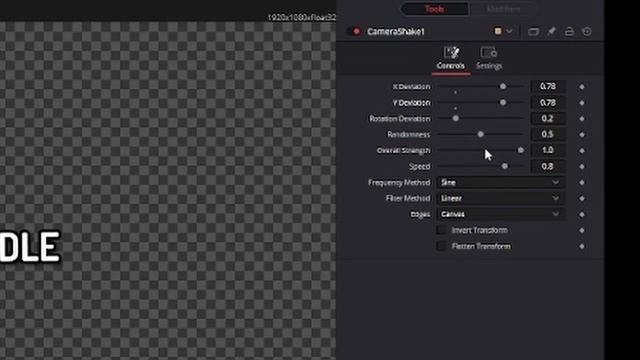Click the Y Deviation value field 0.78
Image resolution: width=640 pixels, height=360 pixels.
(x=548, y=102)
